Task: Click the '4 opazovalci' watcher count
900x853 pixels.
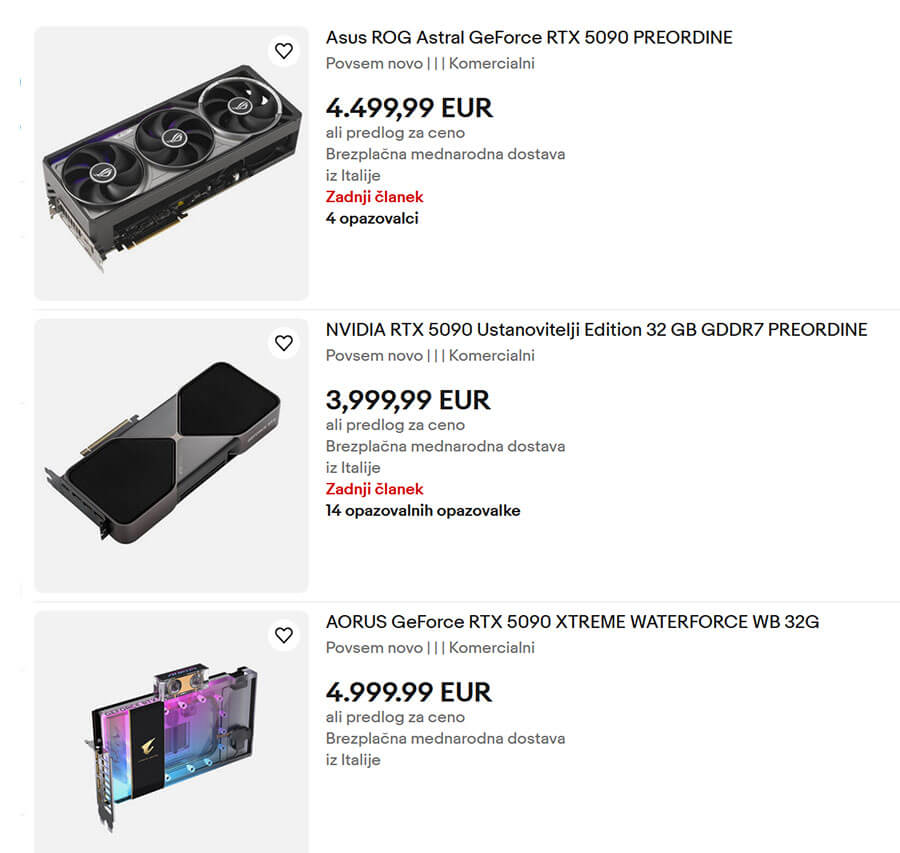Action: [x=372, y=218]
